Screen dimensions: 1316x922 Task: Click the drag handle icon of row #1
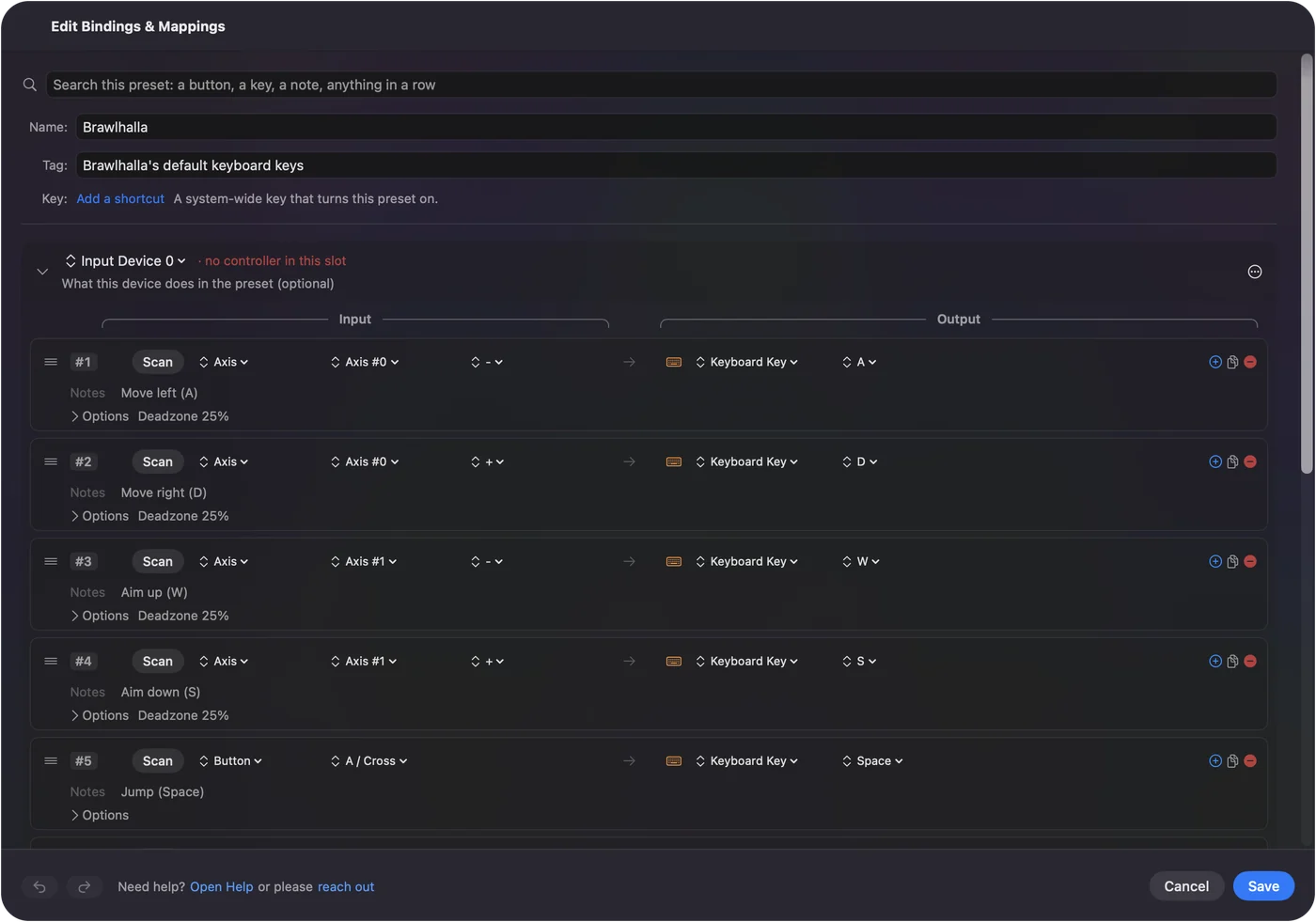click(51, 362)
